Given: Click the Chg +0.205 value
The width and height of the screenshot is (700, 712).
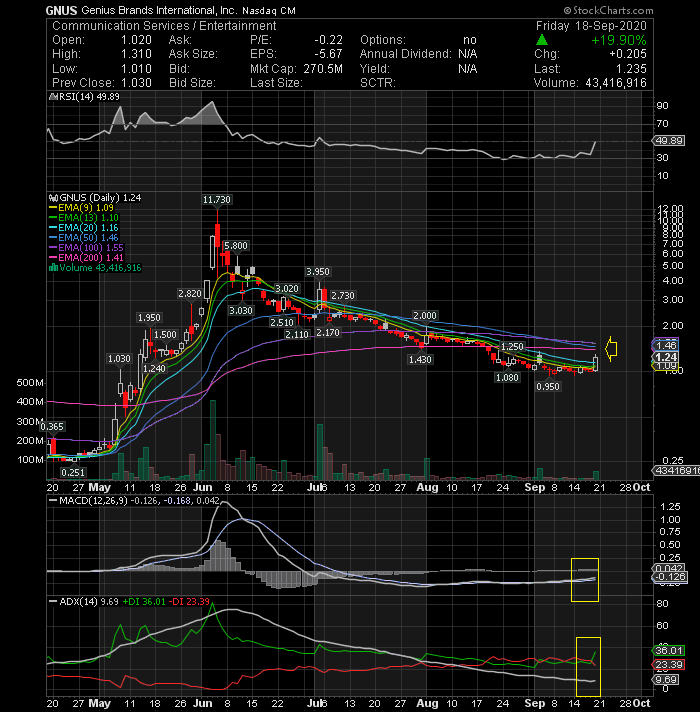Looking at the screenshot, I should (628, 54).
